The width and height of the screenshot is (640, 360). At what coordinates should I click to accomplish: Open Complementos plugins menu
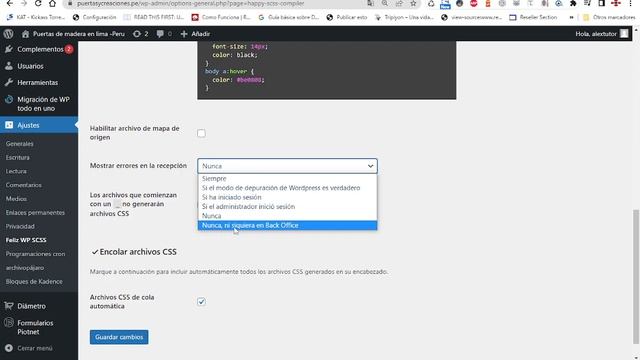coord(39,49)
